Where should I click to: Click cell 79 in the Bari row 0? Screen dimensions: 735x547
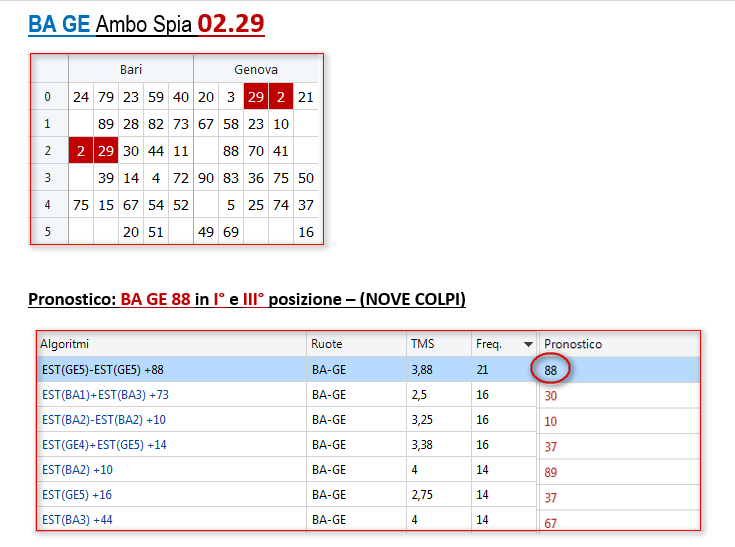(x=106, y=97)
